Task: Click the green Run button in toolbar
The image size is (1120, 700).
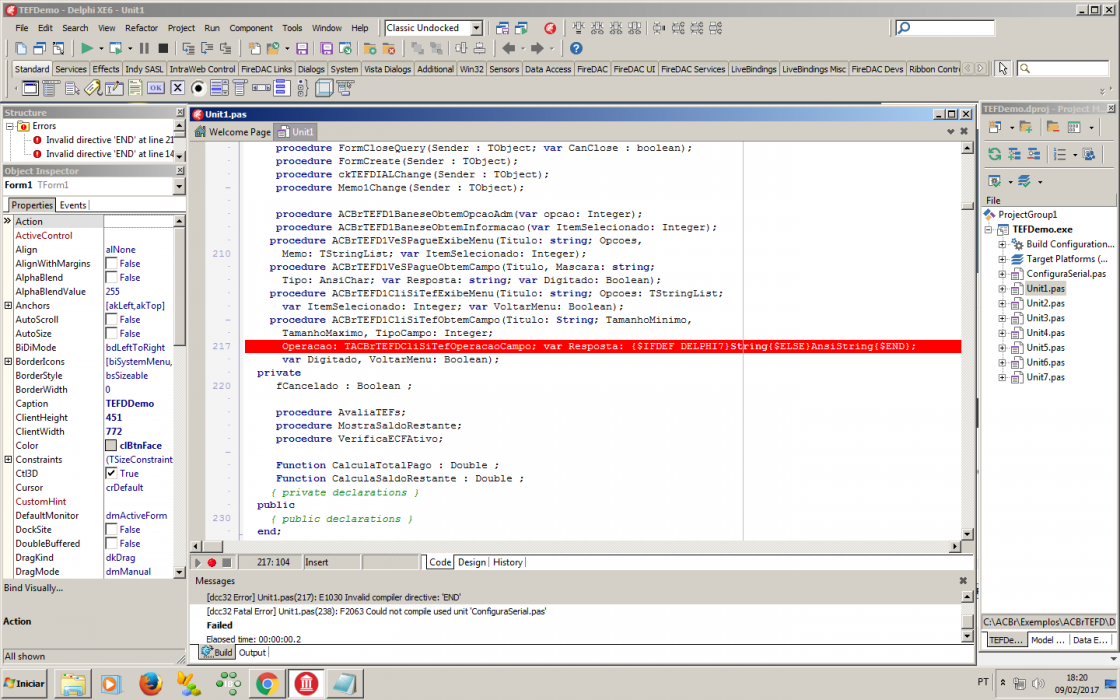Action: 87,49
